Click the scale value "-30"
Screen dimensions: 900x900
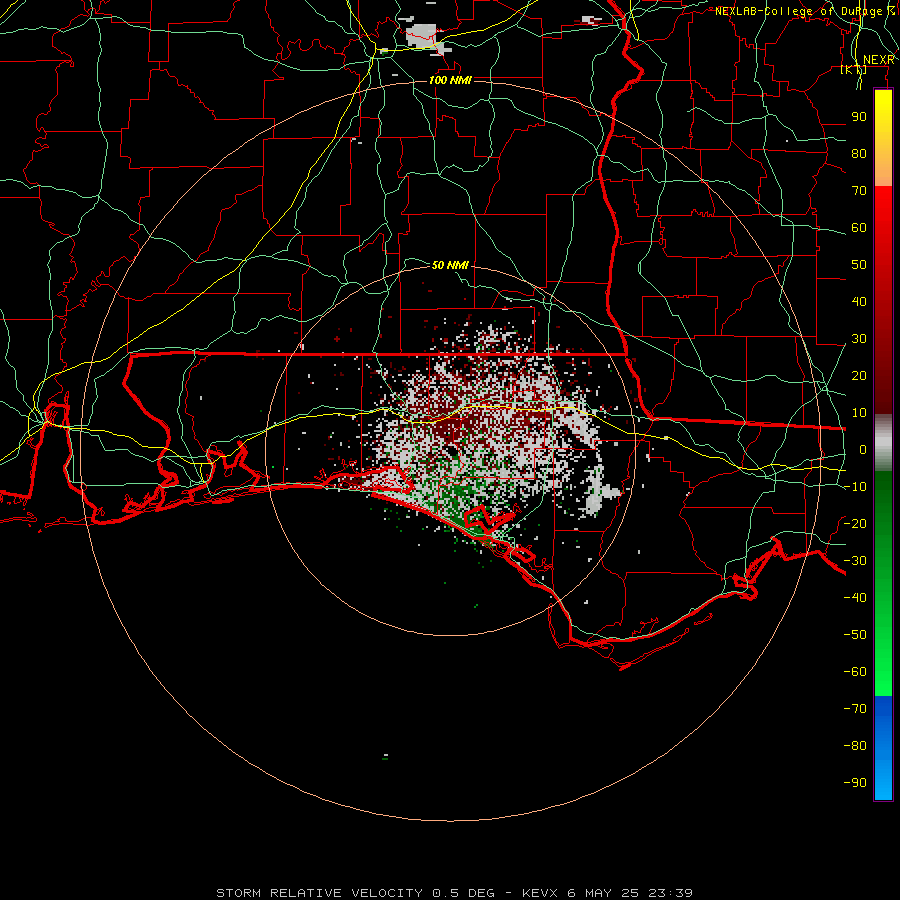(x=855, y=561)
